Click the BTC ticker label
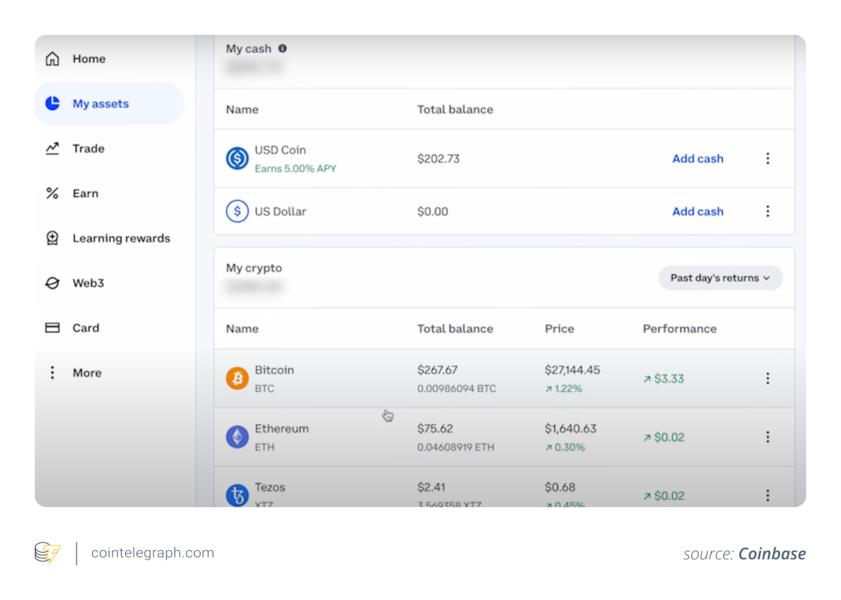 tap(264, 388)
